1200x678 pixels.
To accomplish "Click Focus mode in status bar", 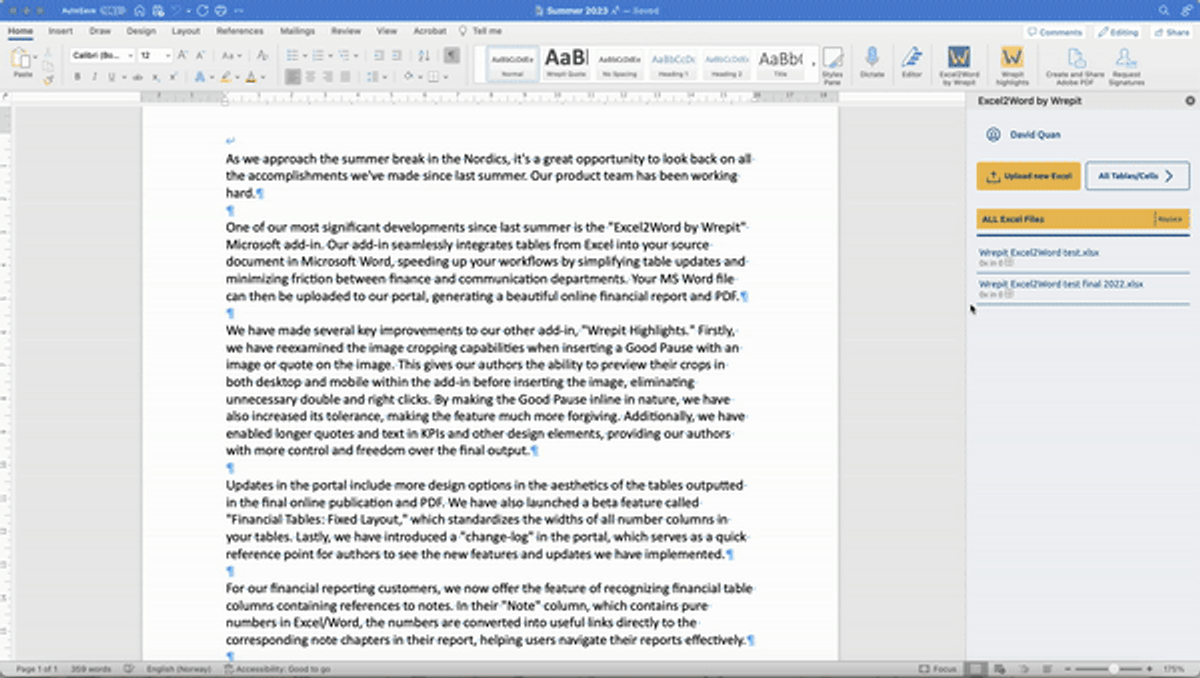I will pyautogui.click(x=938, y=668).
